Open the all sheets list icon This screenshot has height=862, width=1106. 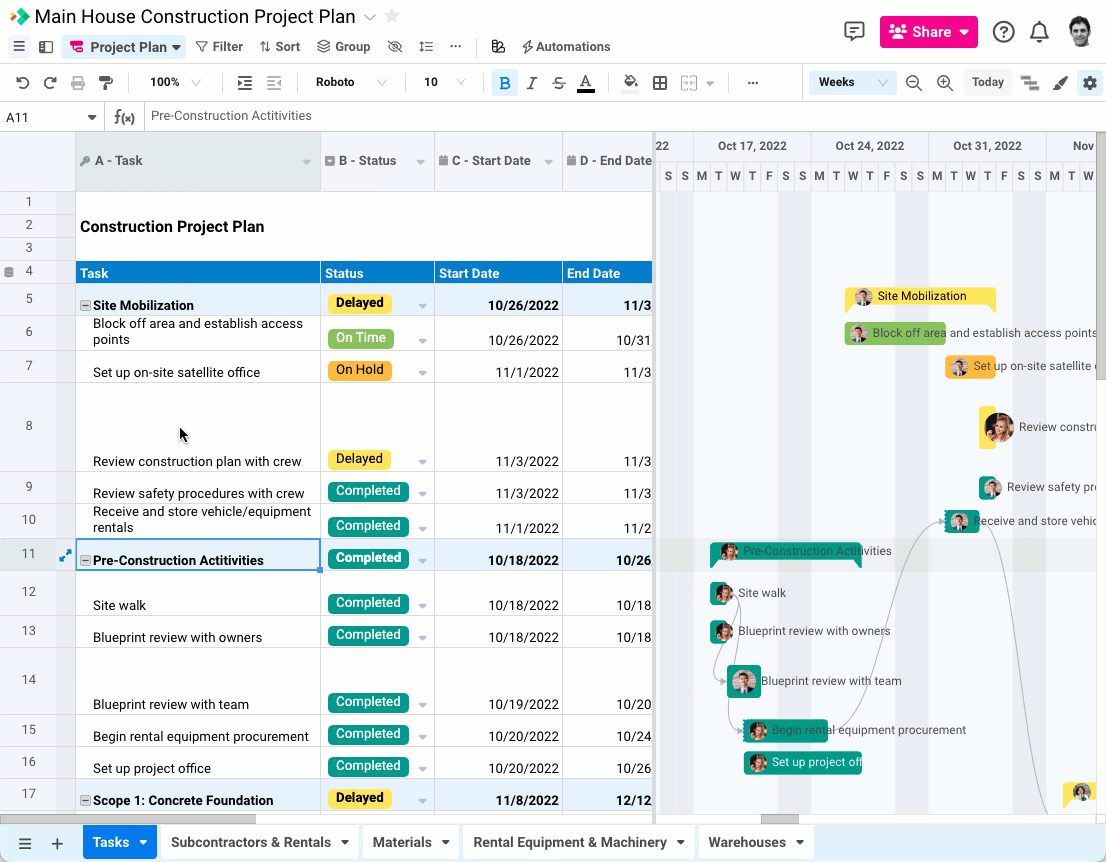click(x=25, y=844)
